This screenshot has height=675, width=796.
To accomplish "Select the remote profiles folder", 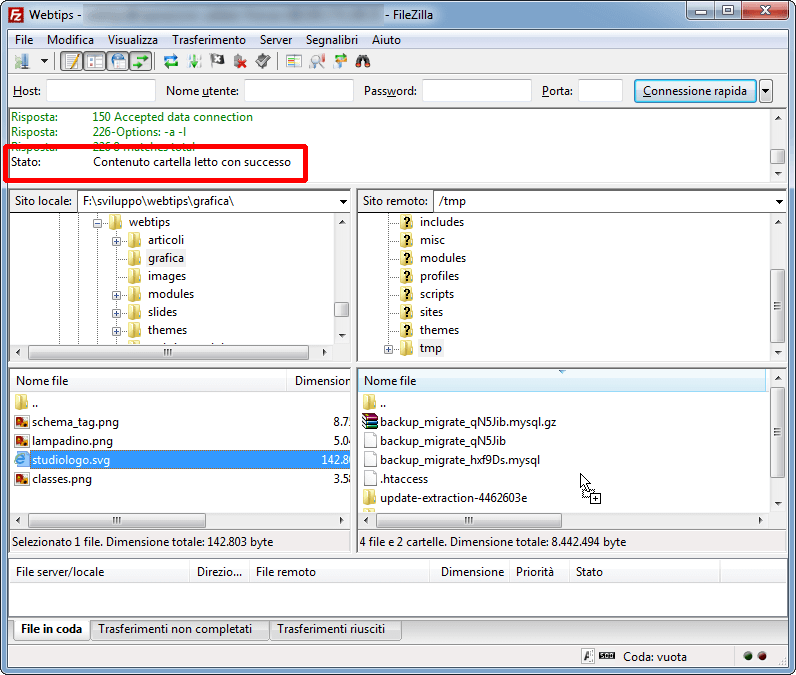I will click(439, 276).
